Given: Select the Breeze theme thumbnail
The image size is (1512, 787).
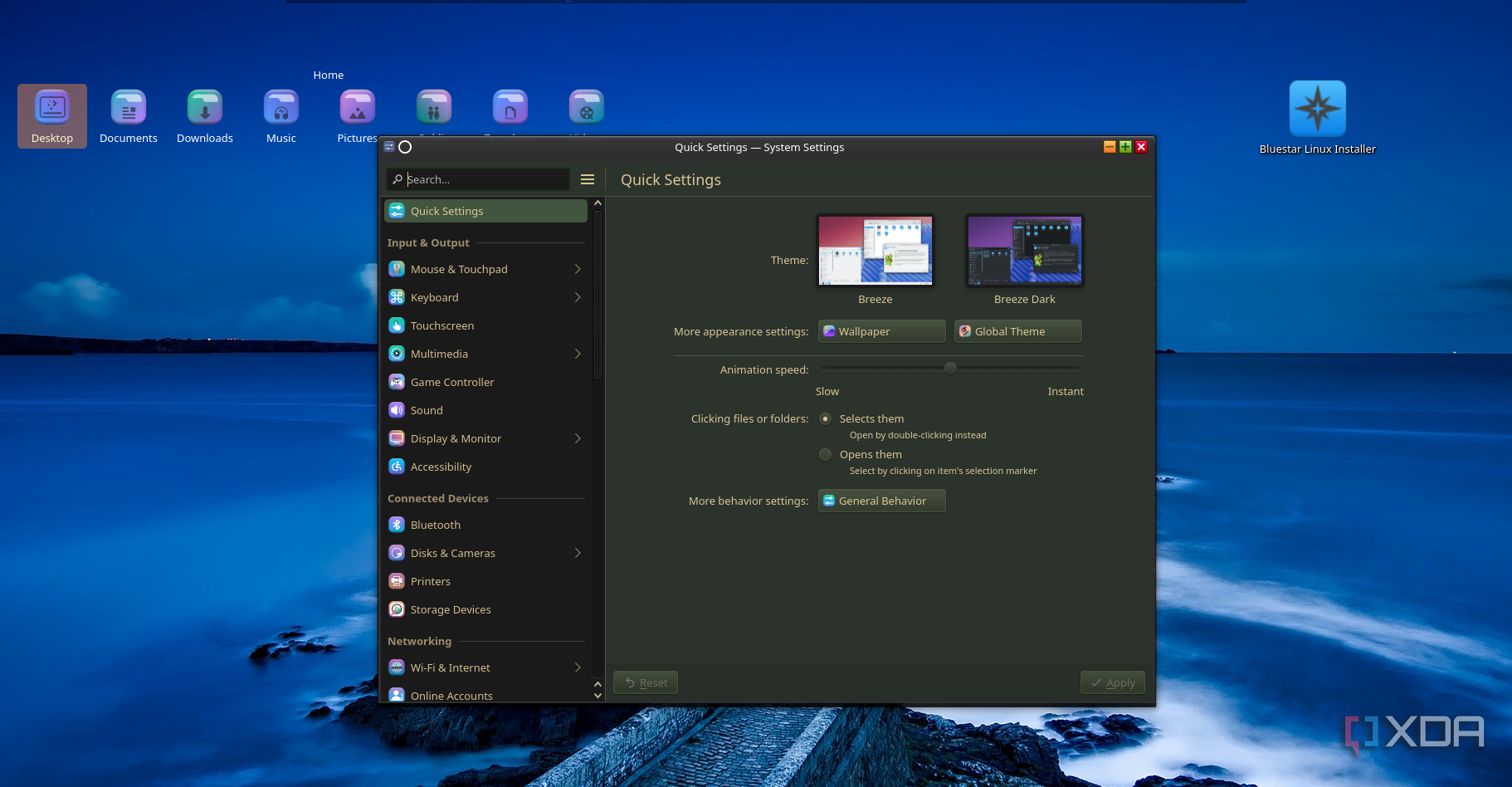Looking at the screenshot, I should click(875, 251).
